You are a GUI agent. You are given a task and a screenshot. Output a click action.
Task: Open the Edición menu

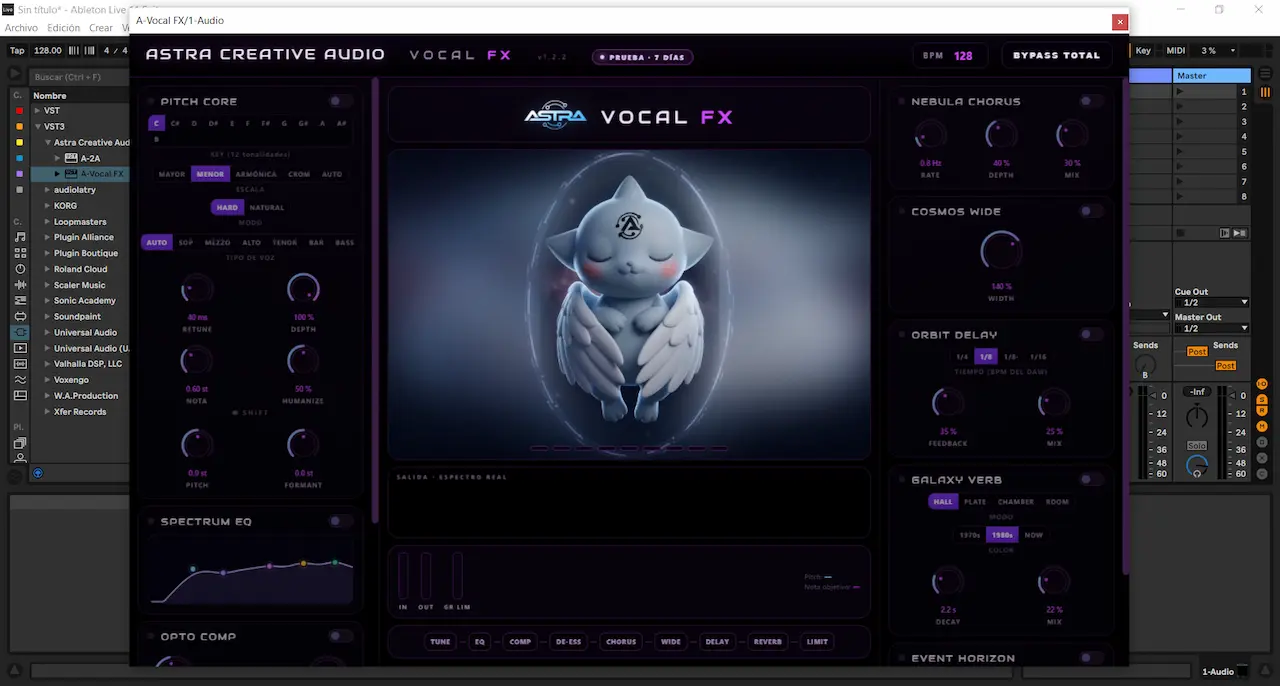click(64, 28)
